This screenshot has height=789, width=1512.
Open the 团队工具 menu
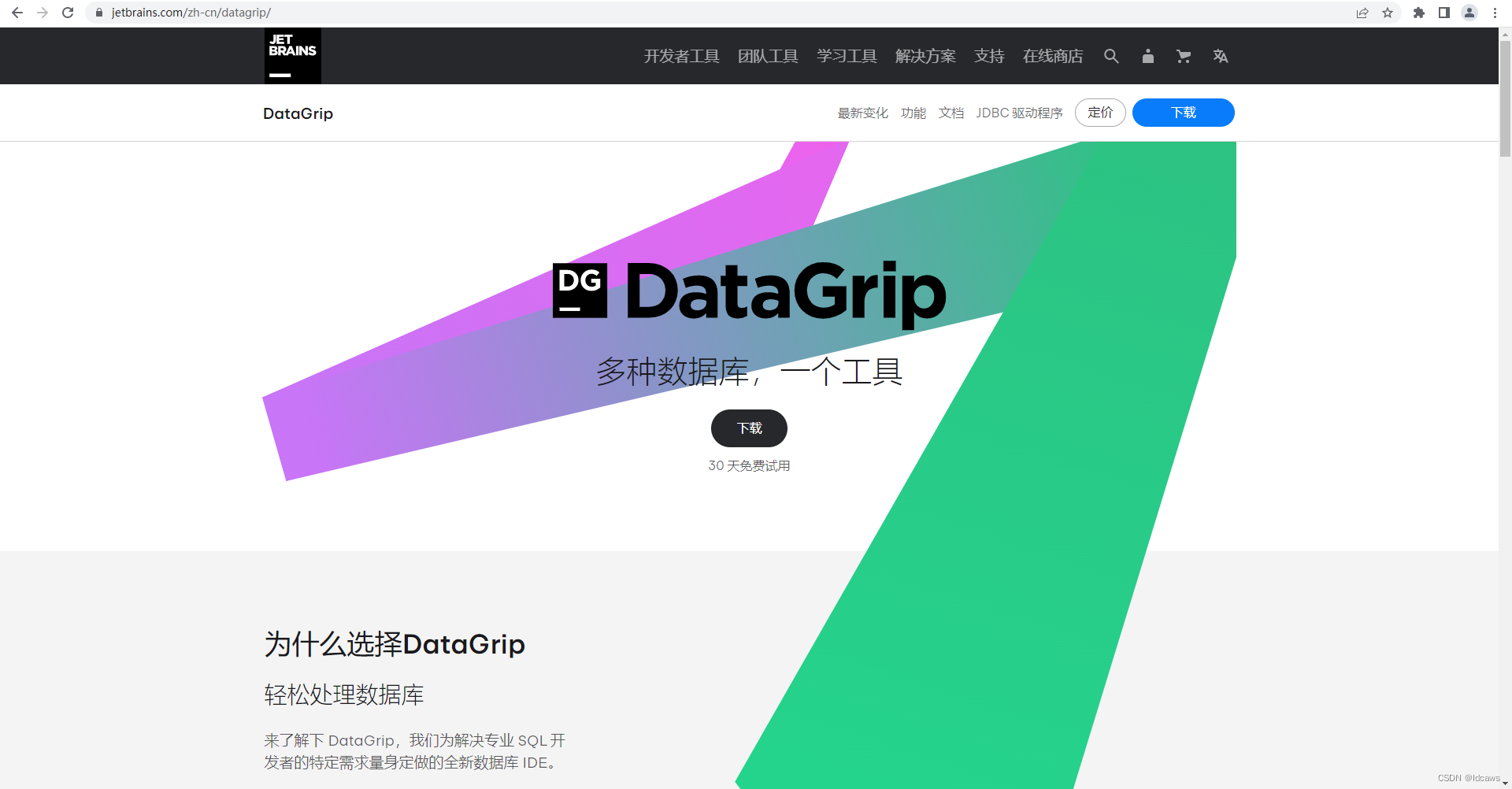[x=768, y=56]
